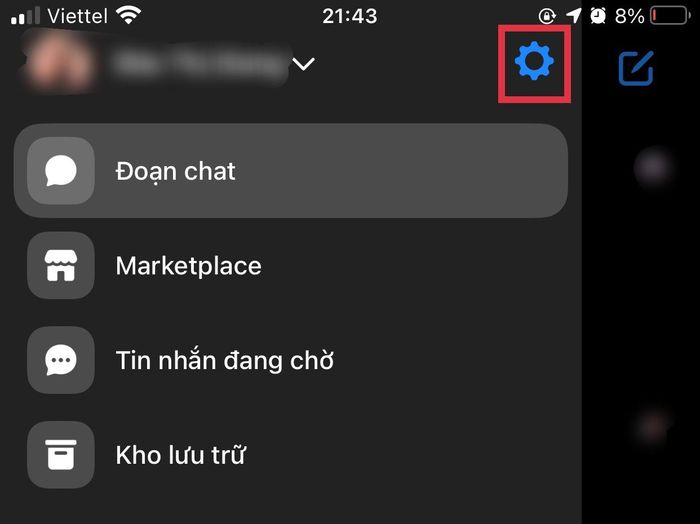Select Marketplace menu item
Screen dimensions: 700x524
(291, 265)
